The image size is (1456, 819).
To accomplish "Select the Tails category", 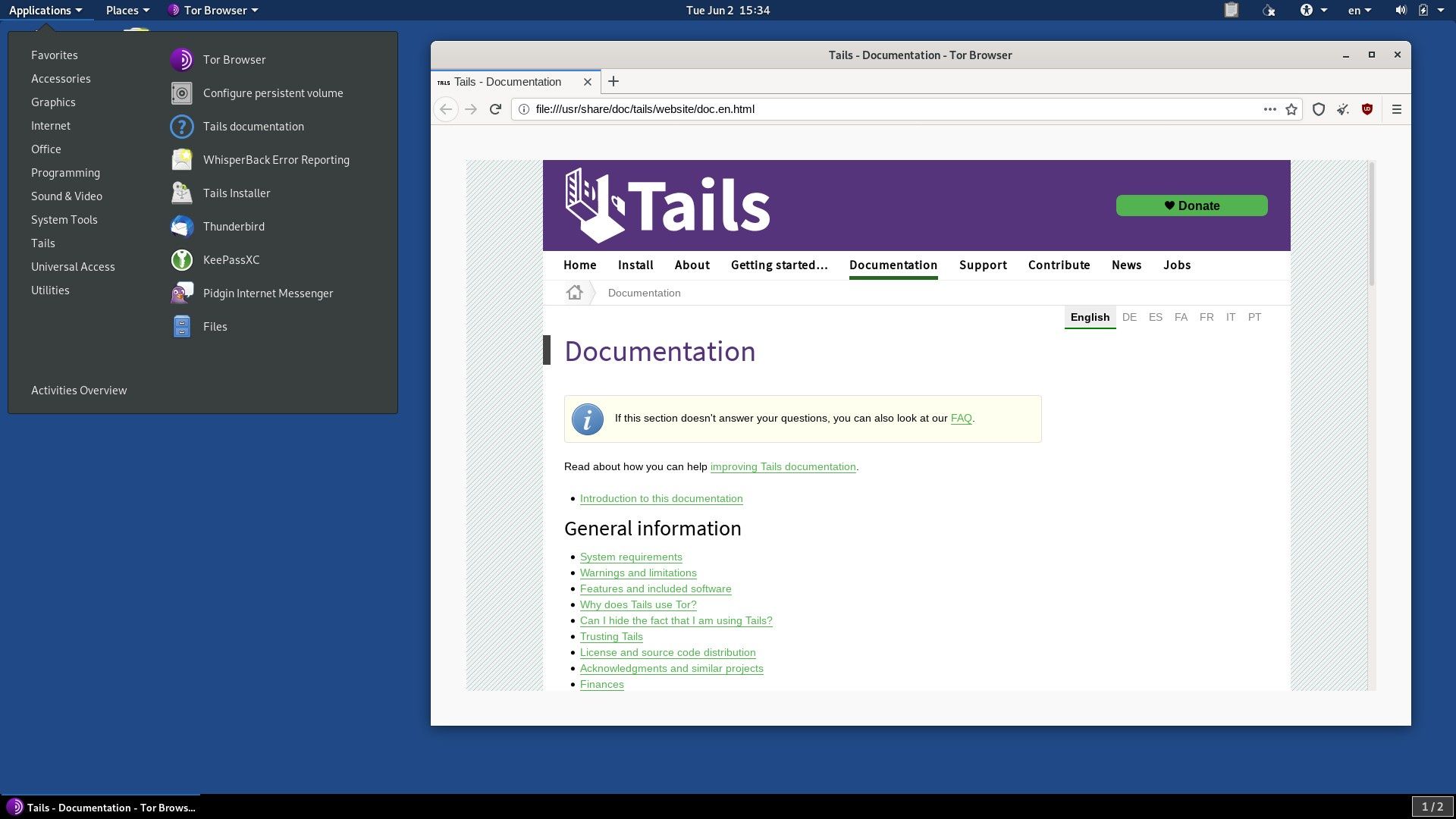I will tap(43, 243).
